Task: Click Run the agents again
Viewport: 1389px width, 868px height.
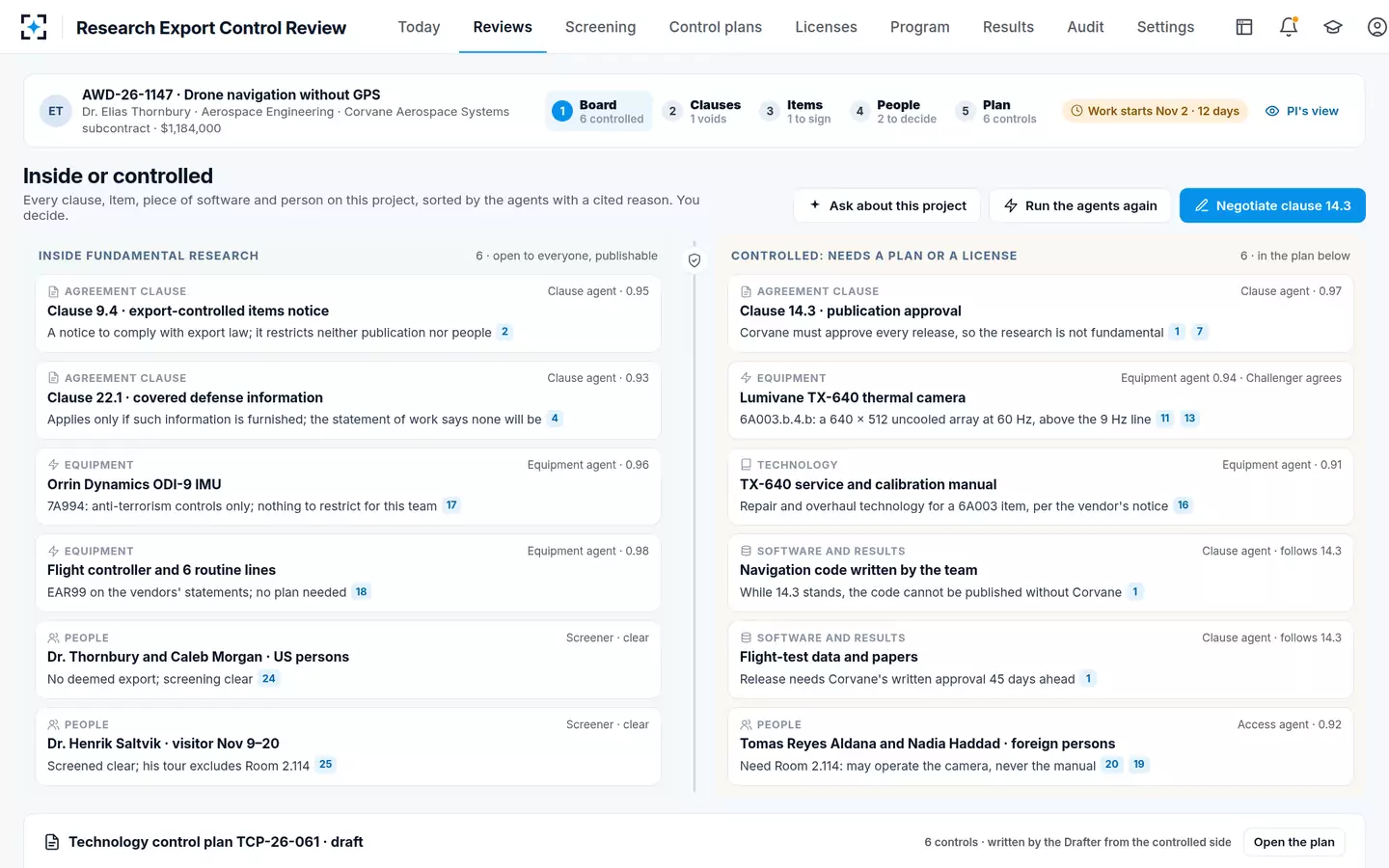Action: click(x=1080, y=205)
